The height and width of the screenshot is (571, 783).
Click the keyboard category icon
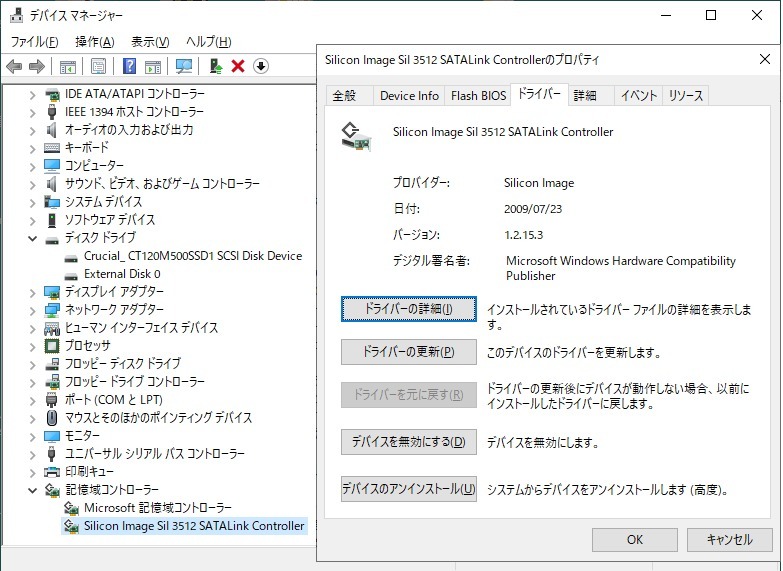pos(52,147)
